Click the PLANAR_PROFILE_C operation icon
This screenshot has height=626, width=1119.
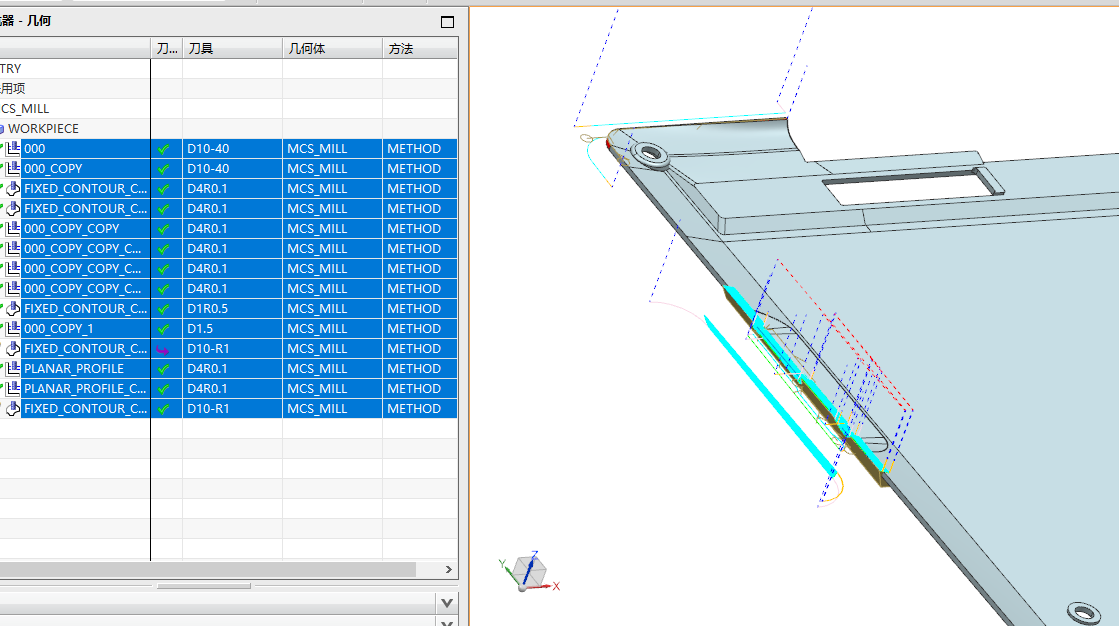coord(13,388)
